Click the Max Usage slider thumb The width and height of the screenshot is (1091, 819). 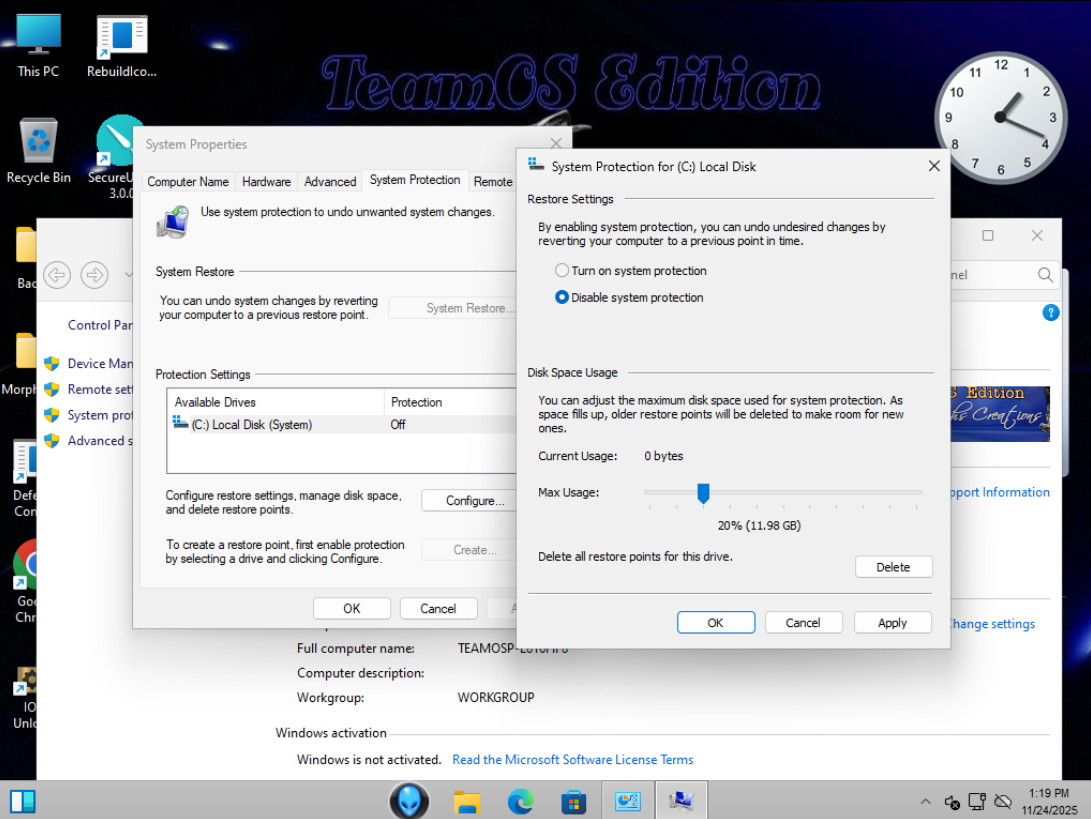[703, 493]
